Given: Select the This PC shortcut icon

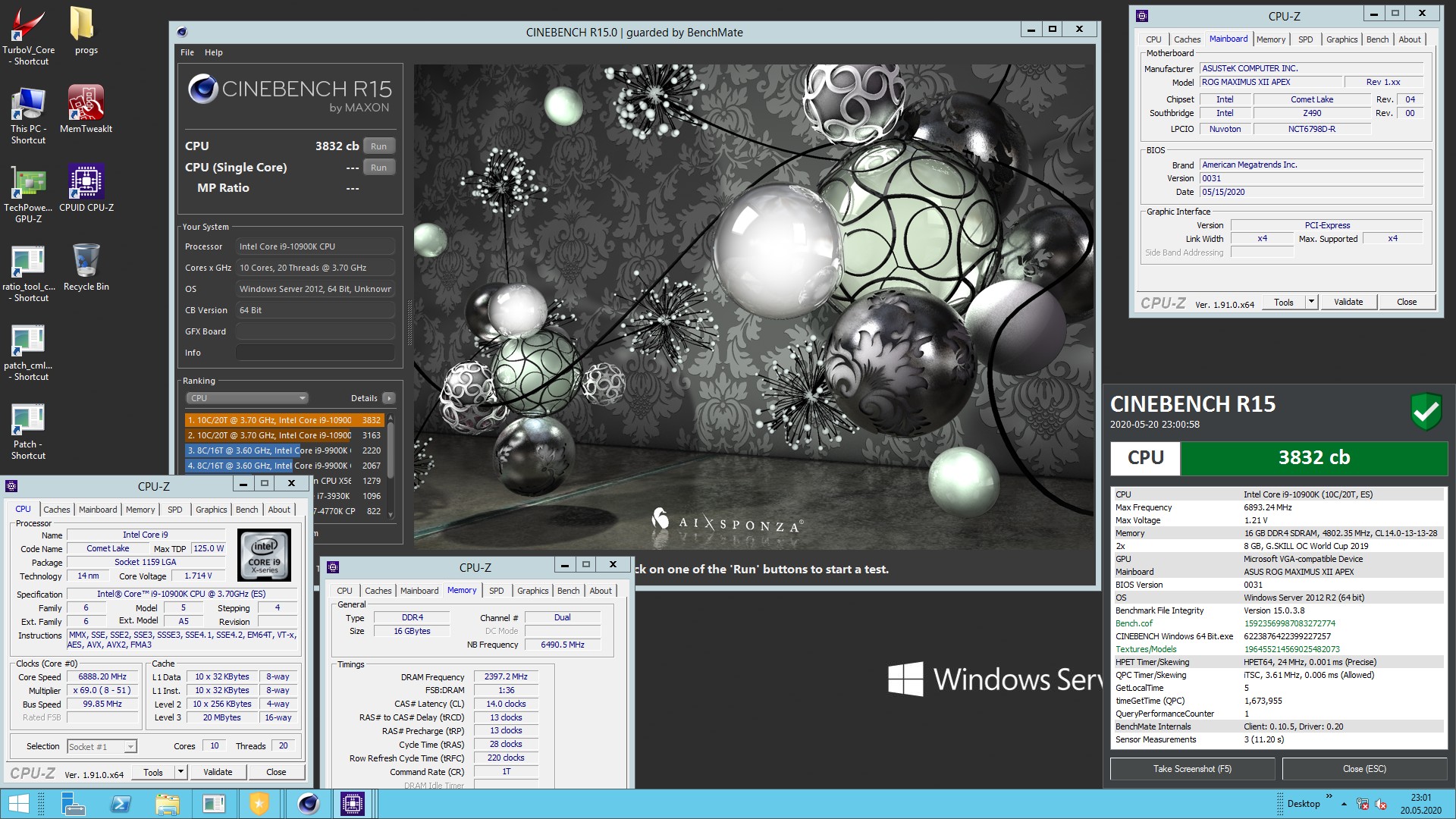Looking at the screenshot, I should tap(28, 115).
